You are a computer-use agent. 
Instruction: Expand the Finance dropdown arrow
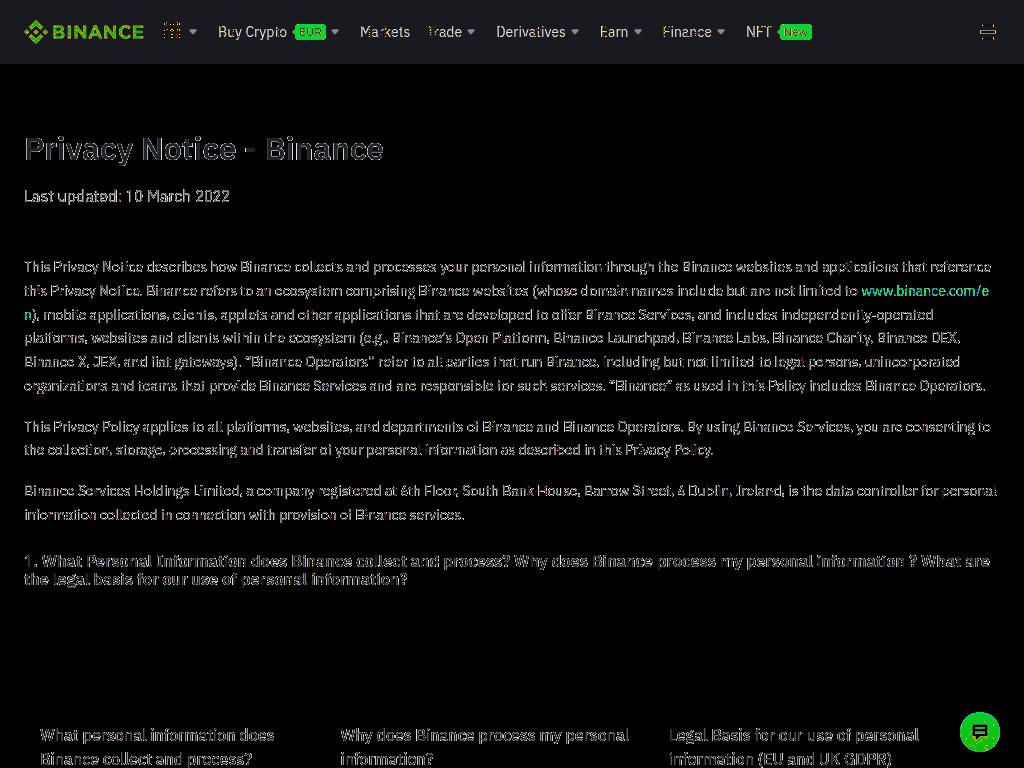(x=721, y=31)
